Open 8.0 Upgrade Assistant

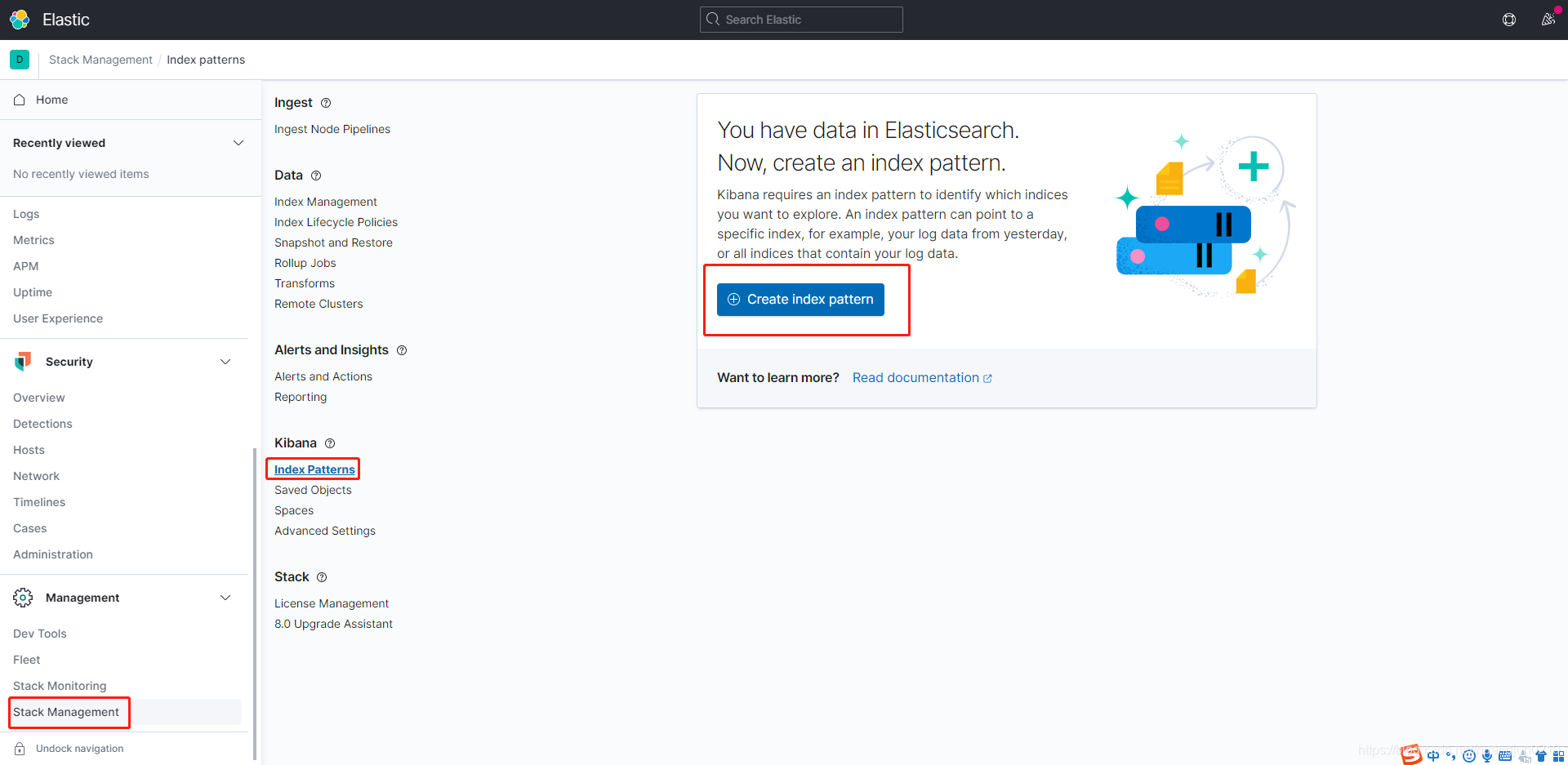(x=333, y=624)
